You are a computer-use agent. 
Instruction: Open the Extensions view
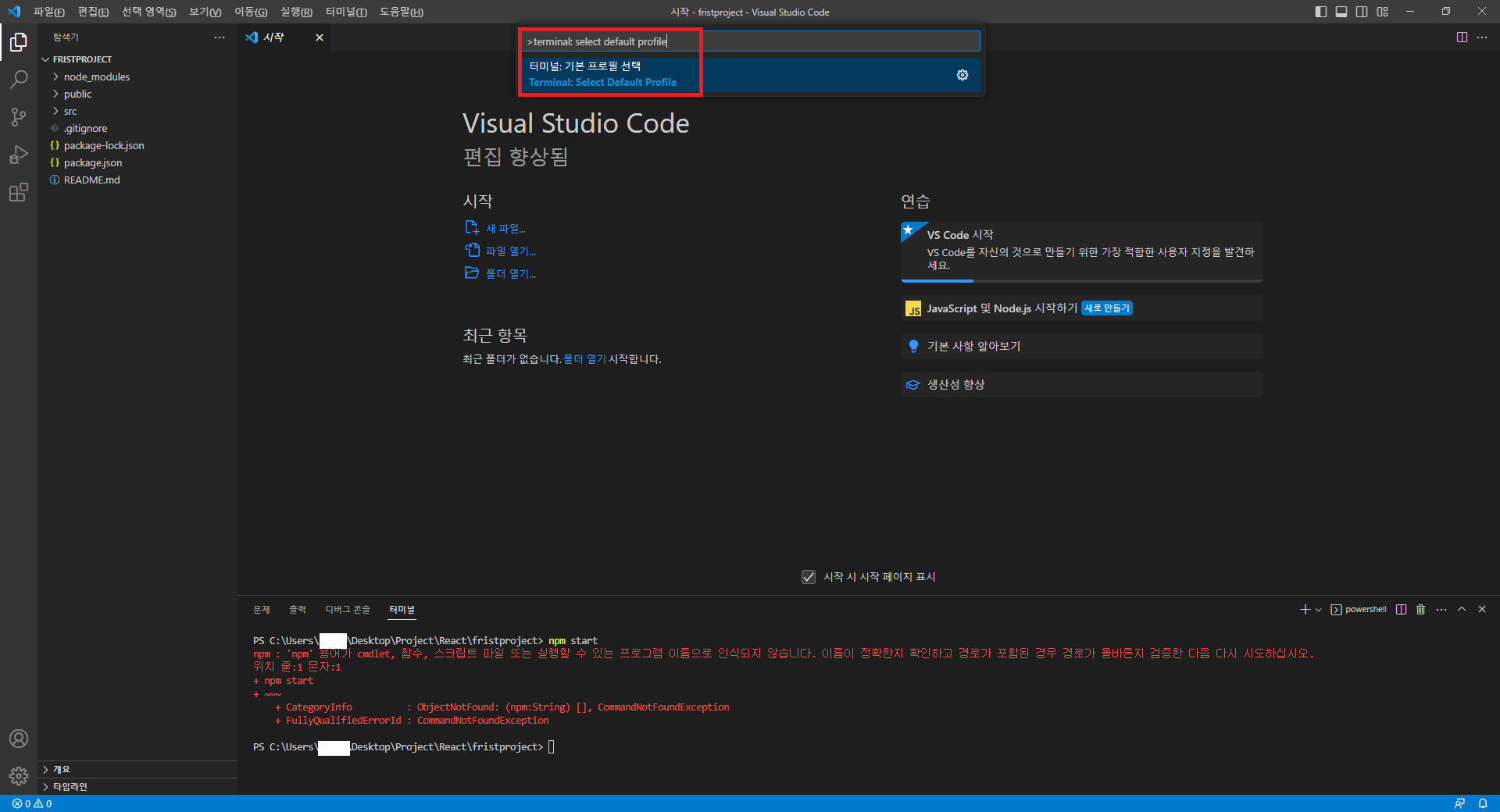19,192
